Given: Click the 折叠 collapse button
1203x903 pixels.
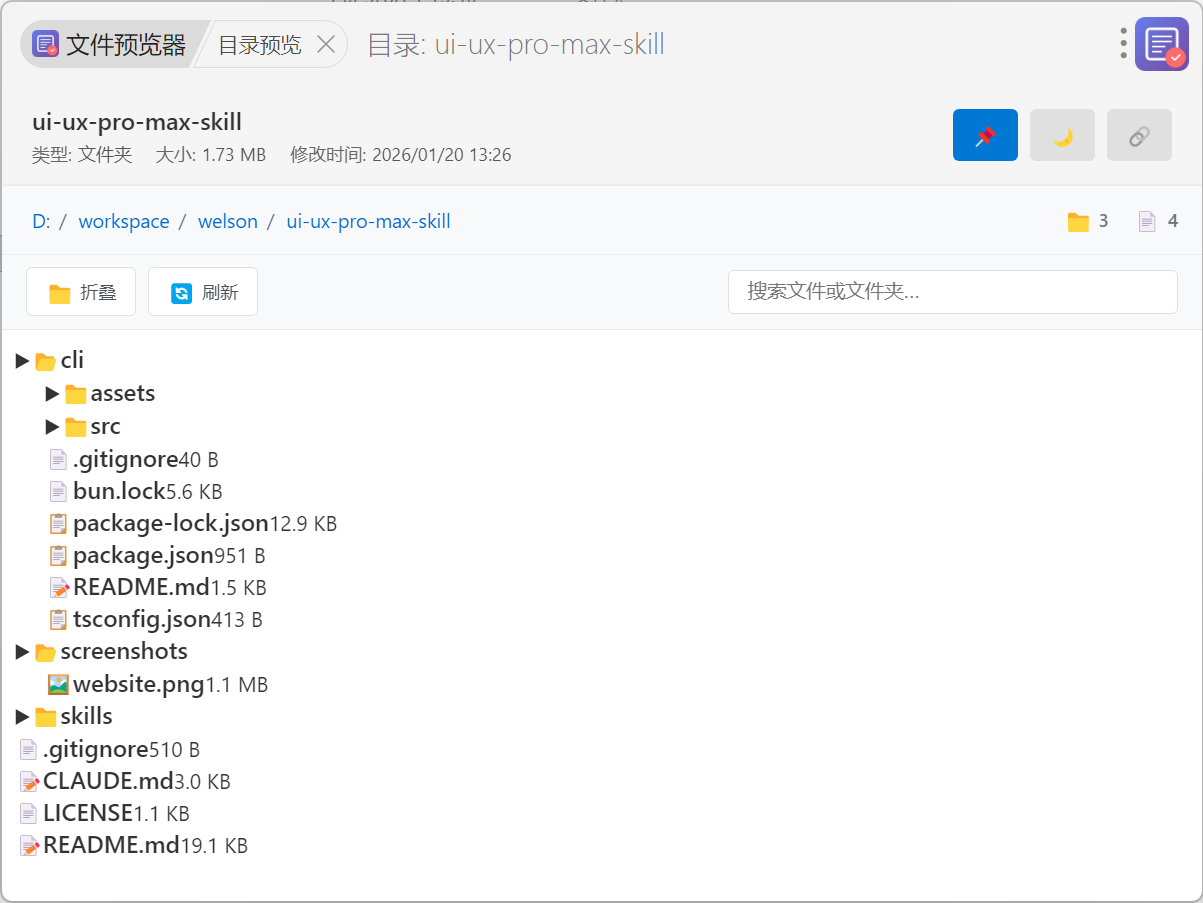Looking at the screenshot, I should [x=81, y=292].
